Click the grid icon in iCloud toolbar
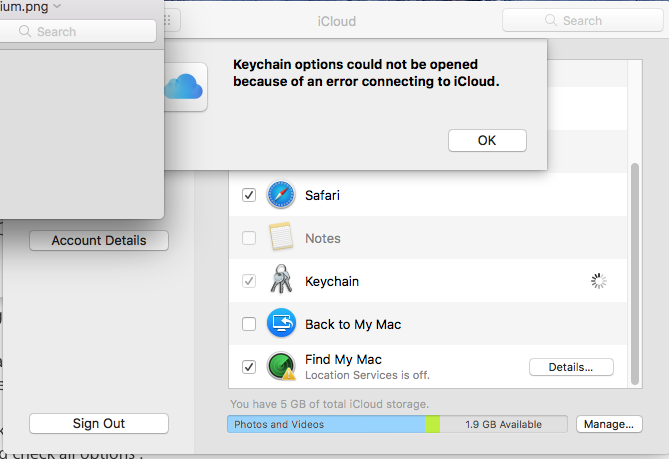Screen dimensions: 669x459 coord(167,20)
